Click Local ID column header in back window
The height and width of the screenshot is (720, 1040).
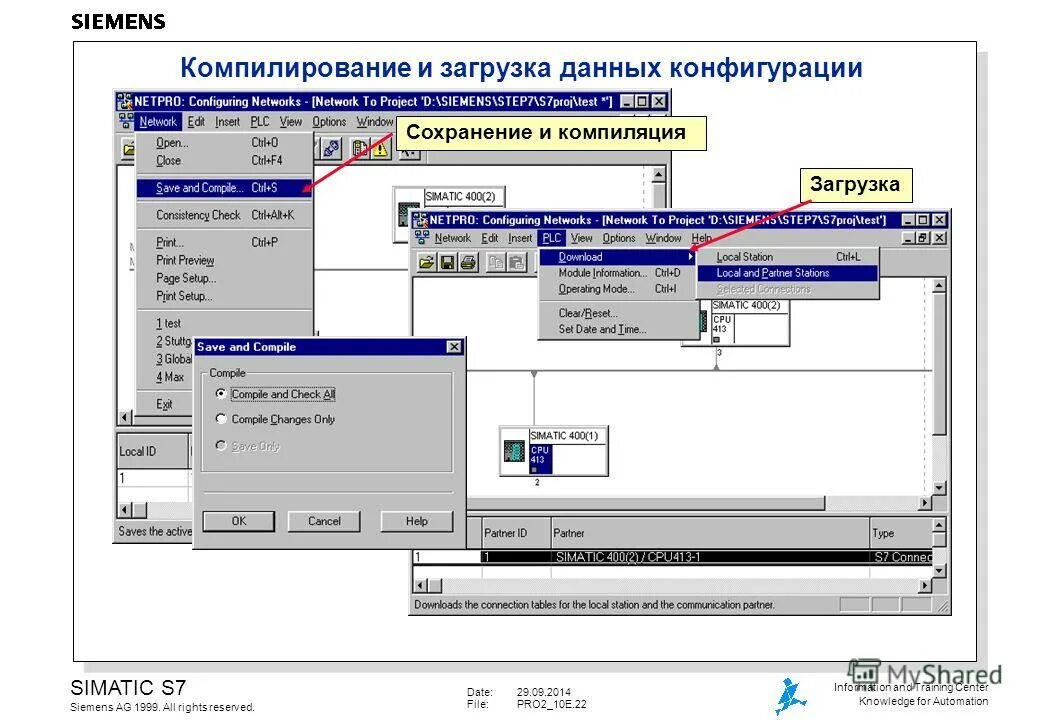click(x=153, y=451)
